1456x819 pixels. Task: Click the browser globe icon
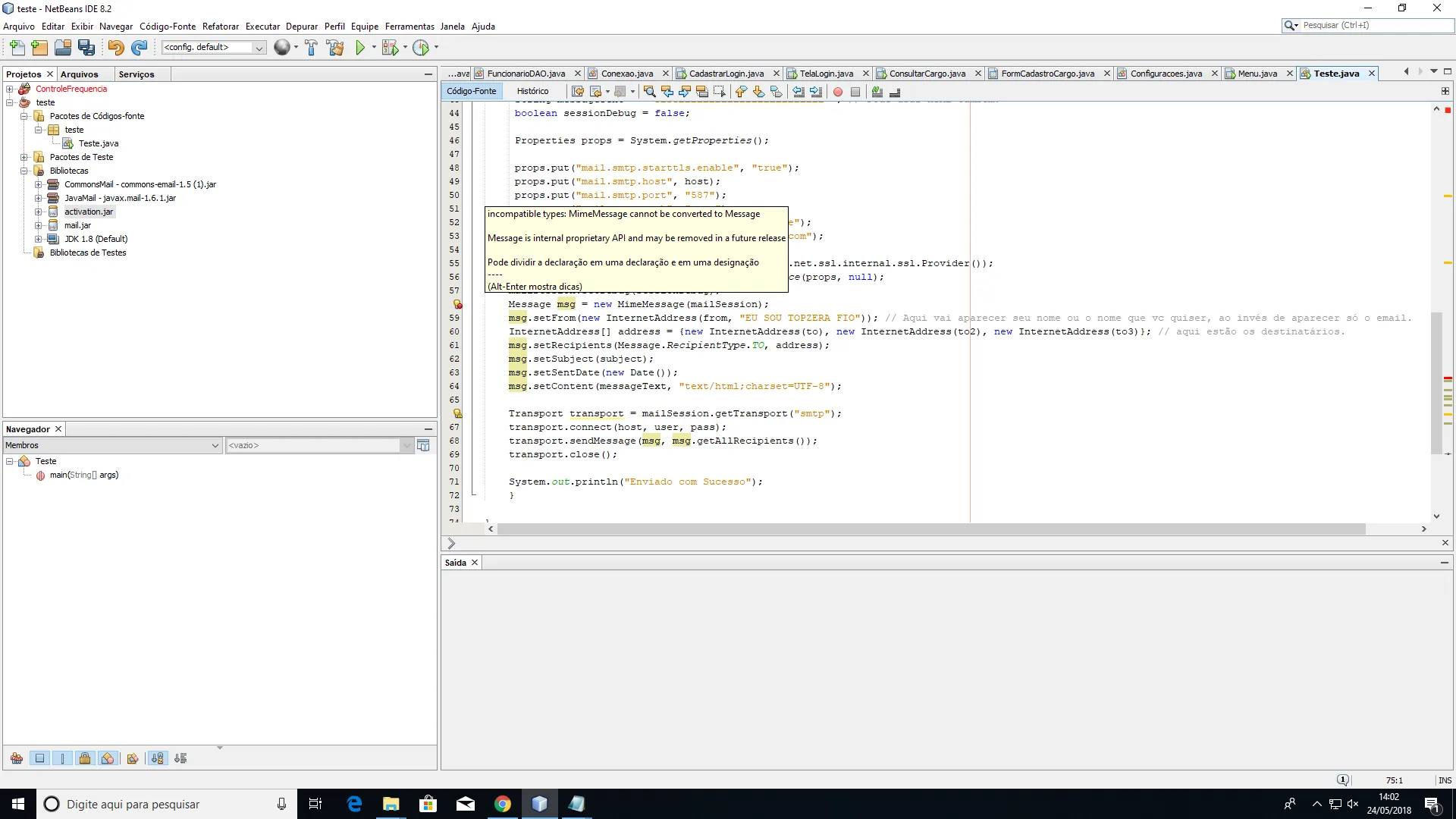pyautogui.click(x=281, y=48)
